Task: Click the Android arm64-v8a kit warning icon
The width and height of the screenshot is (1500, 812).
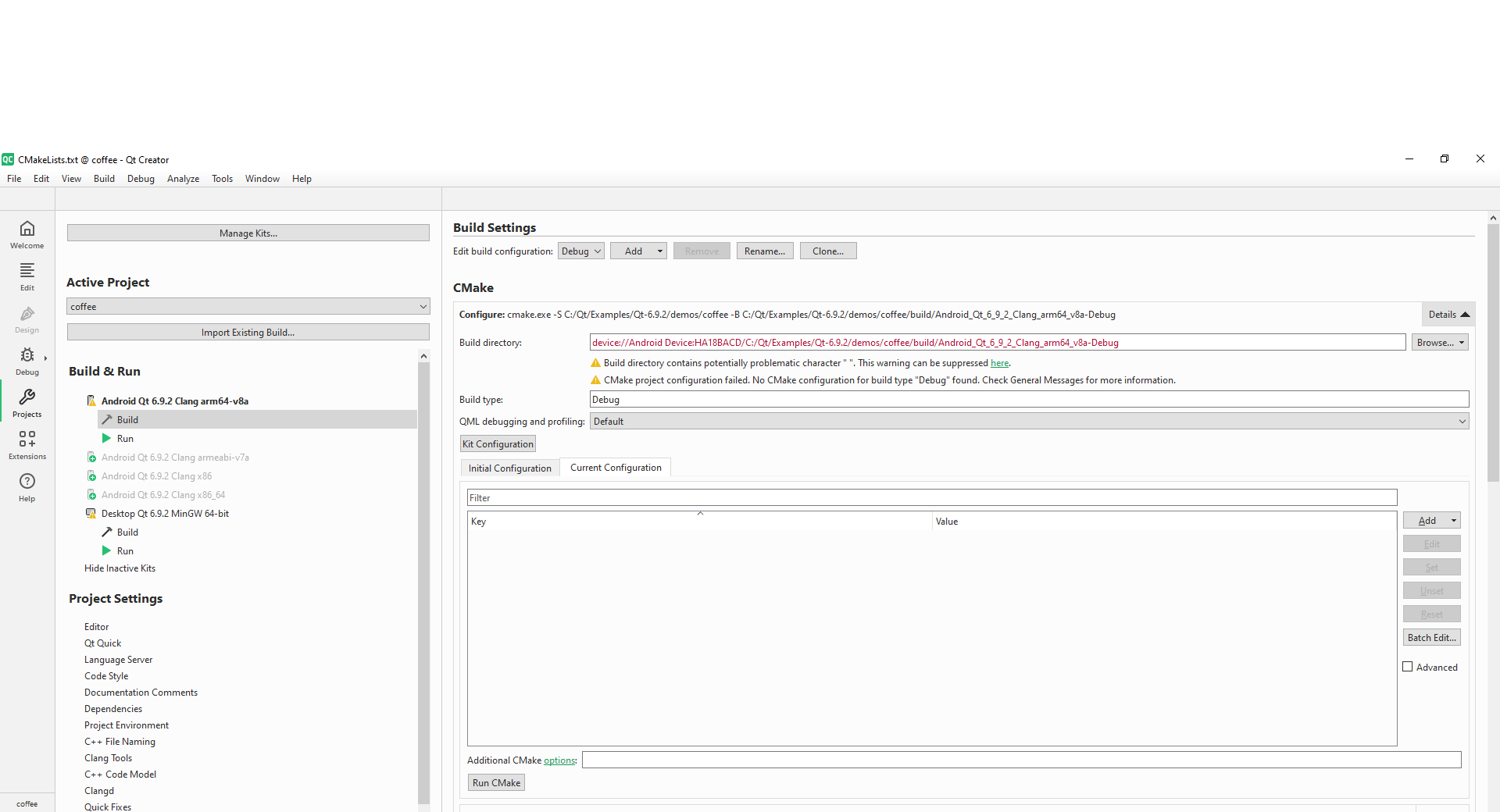Action: click(x=91, y=401)
